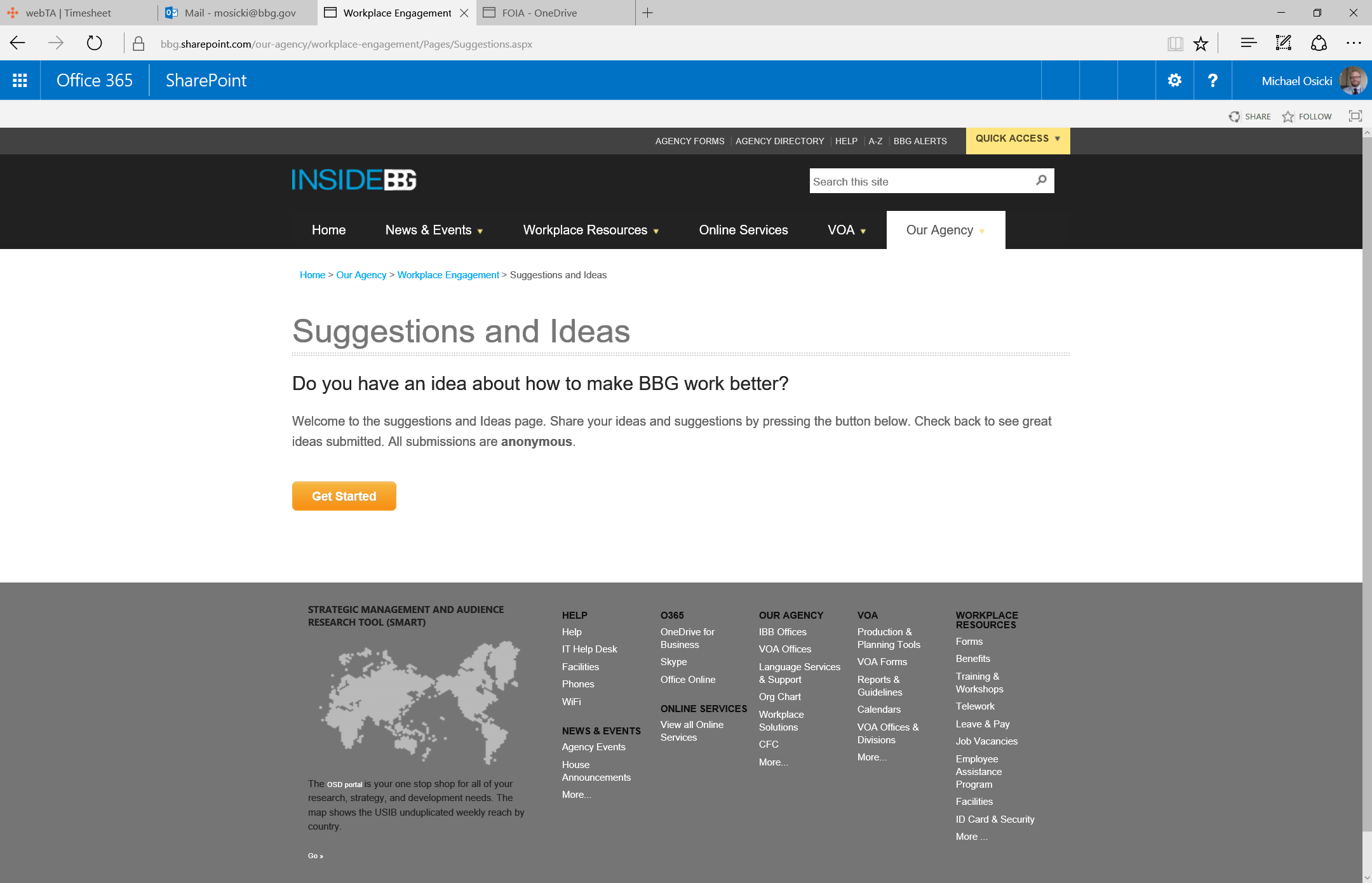Add page to favorites star icon
This screenshot has height=883, width=1372.
coord(1200,43)
